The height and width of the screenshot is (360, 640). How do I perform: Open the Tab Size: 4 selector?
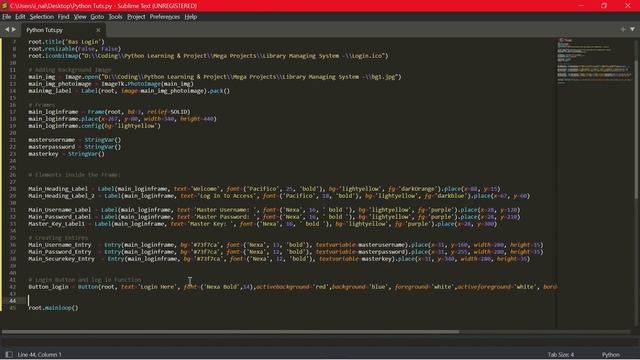561,354
